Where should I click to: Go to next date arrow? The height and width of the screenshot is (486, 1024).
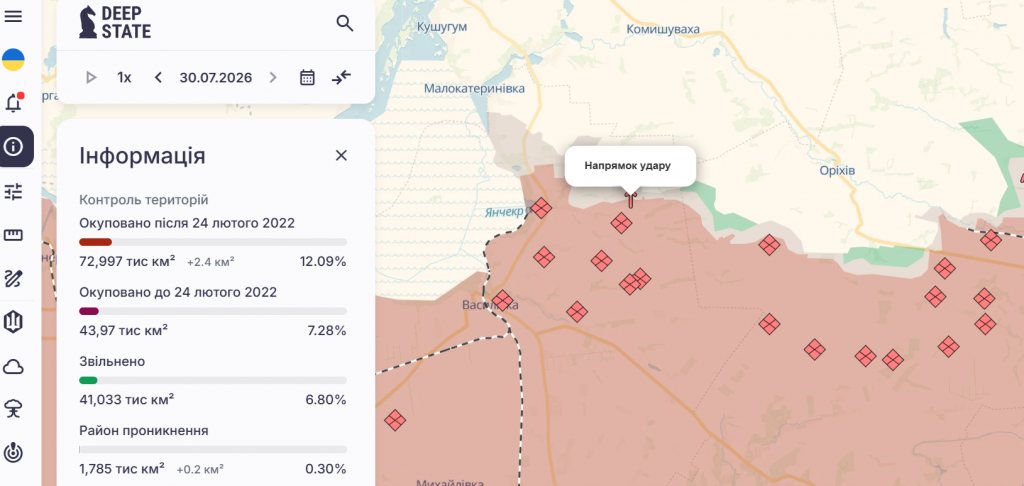273,78
